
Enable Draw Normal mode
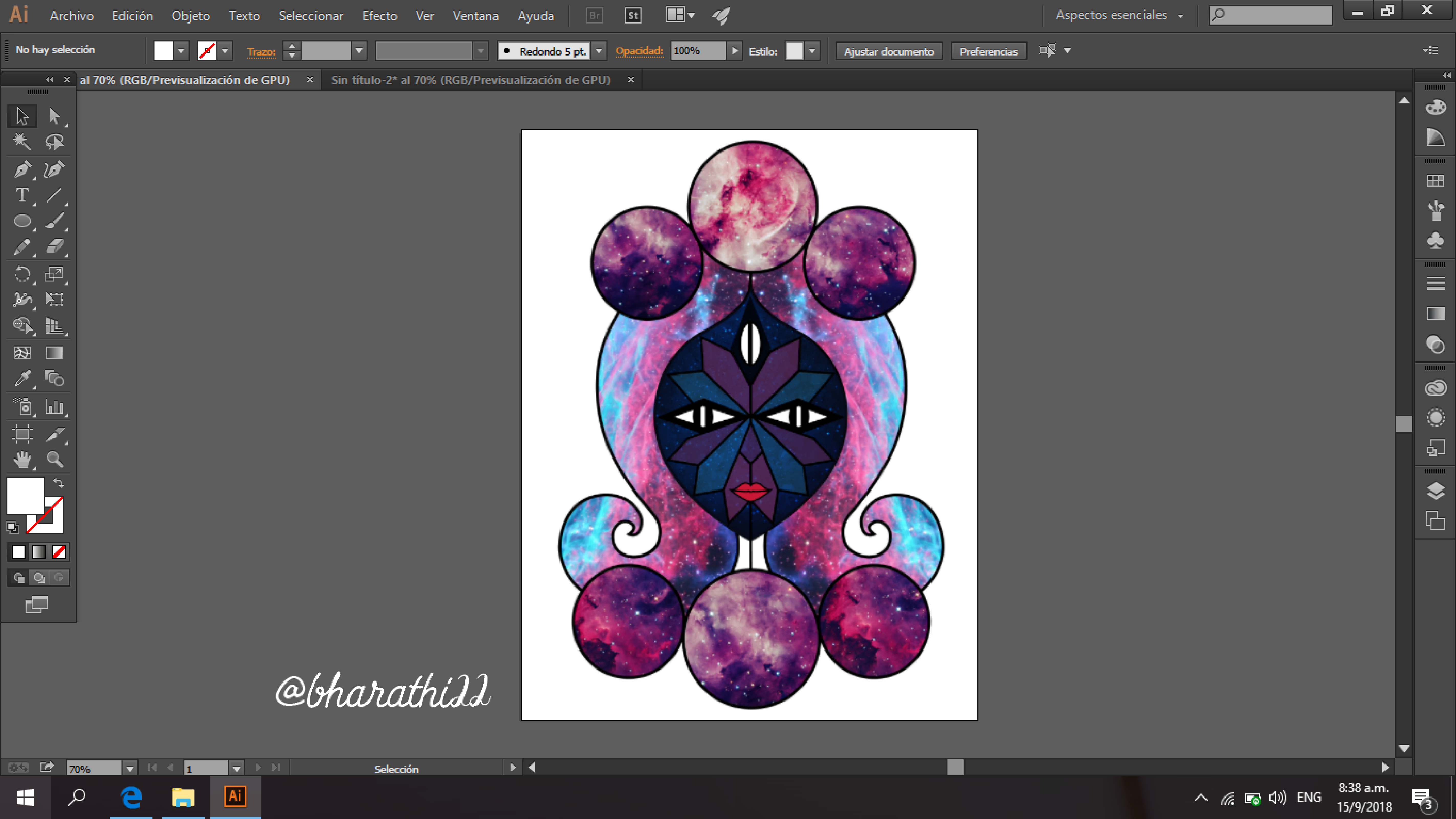(19, 577)
